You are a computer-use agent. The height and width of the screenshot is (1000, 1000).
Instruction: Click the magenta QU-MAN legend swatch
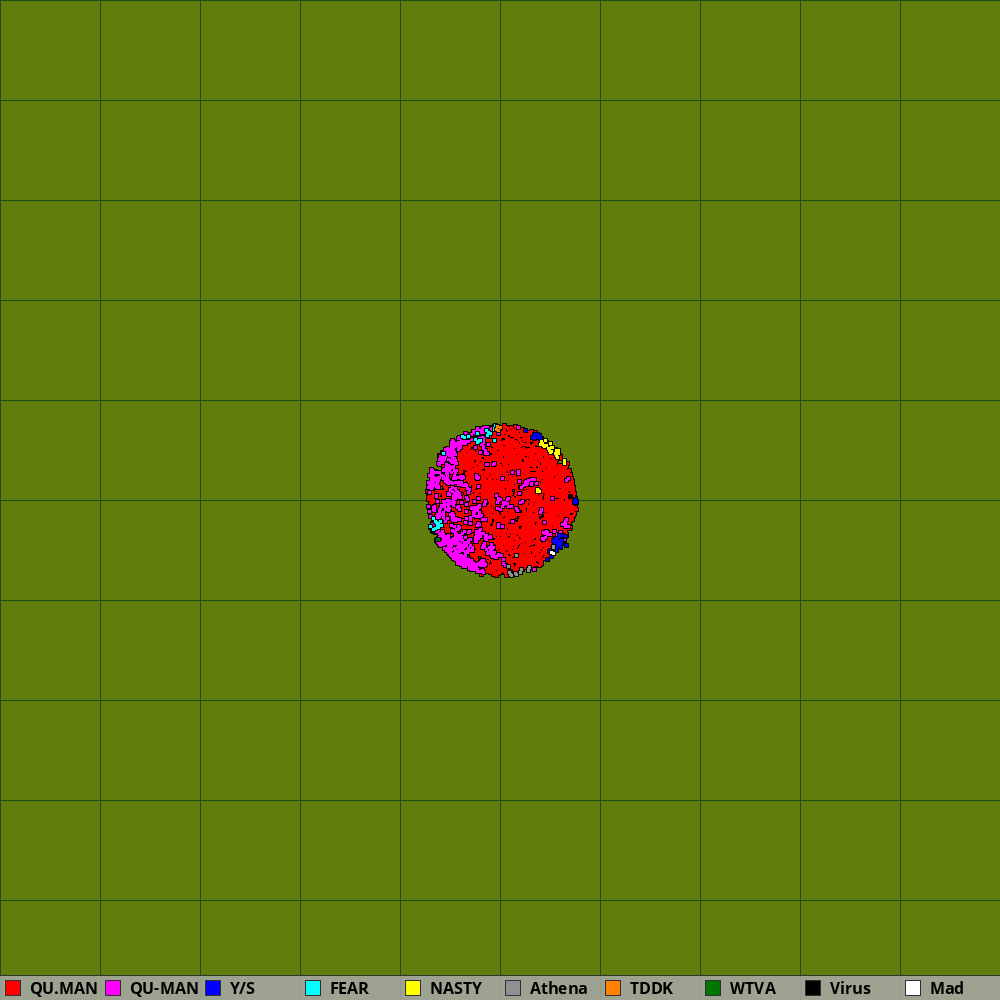pyautogui.click(x=113, y=988)
